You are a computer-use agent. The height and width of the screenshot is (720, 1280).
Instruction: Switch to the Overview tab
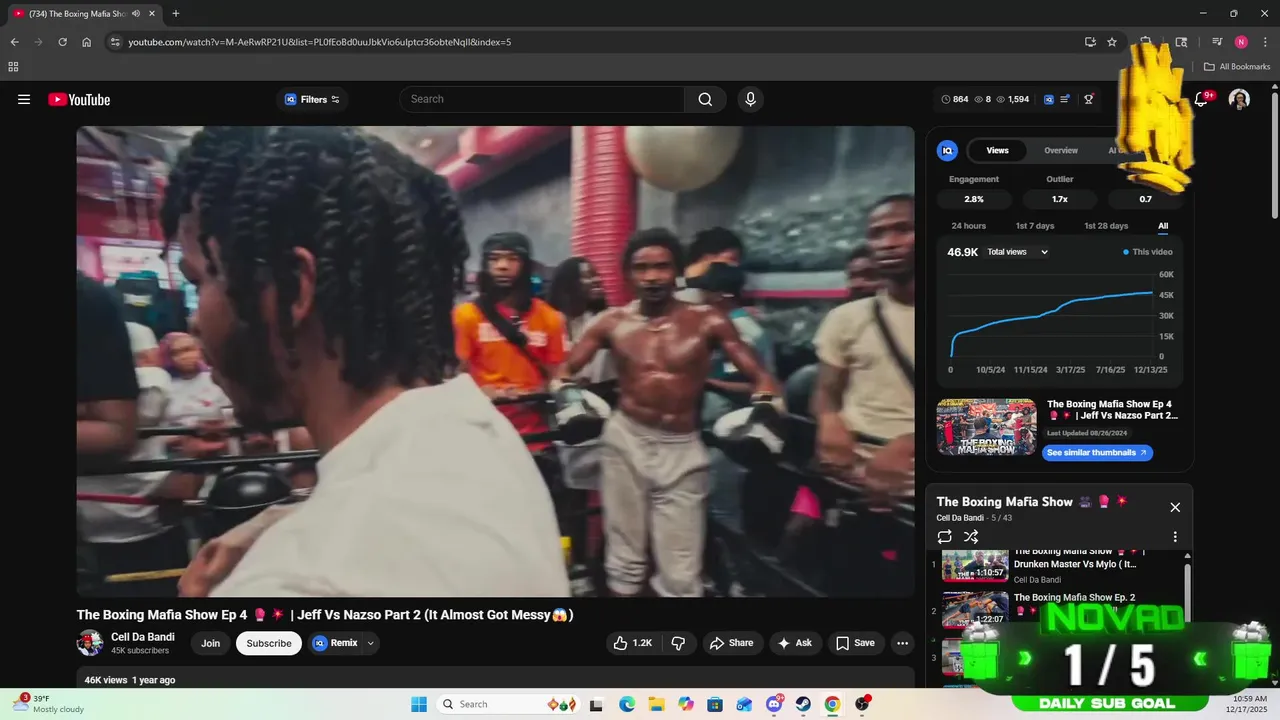(x=1061, y=150)
